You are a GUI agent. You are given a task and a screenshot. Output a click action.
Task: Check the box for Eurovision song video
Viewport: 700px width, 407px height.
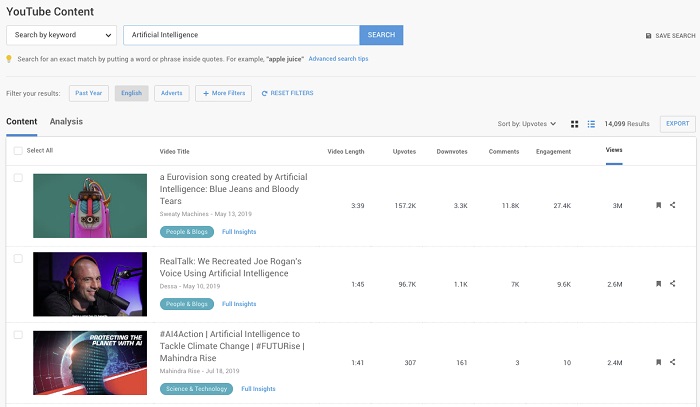[18, 178]
